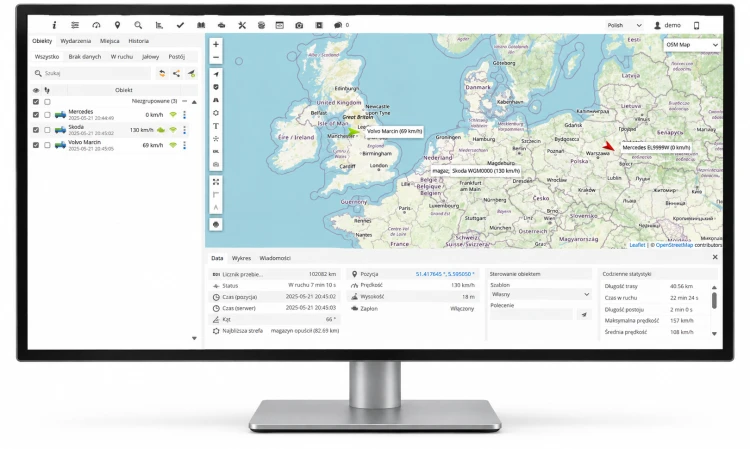Image resolution: width=750 pixels, height=449 pixels.
Task: Click the Polecenie command input field
Action: [x=531, y=315]
